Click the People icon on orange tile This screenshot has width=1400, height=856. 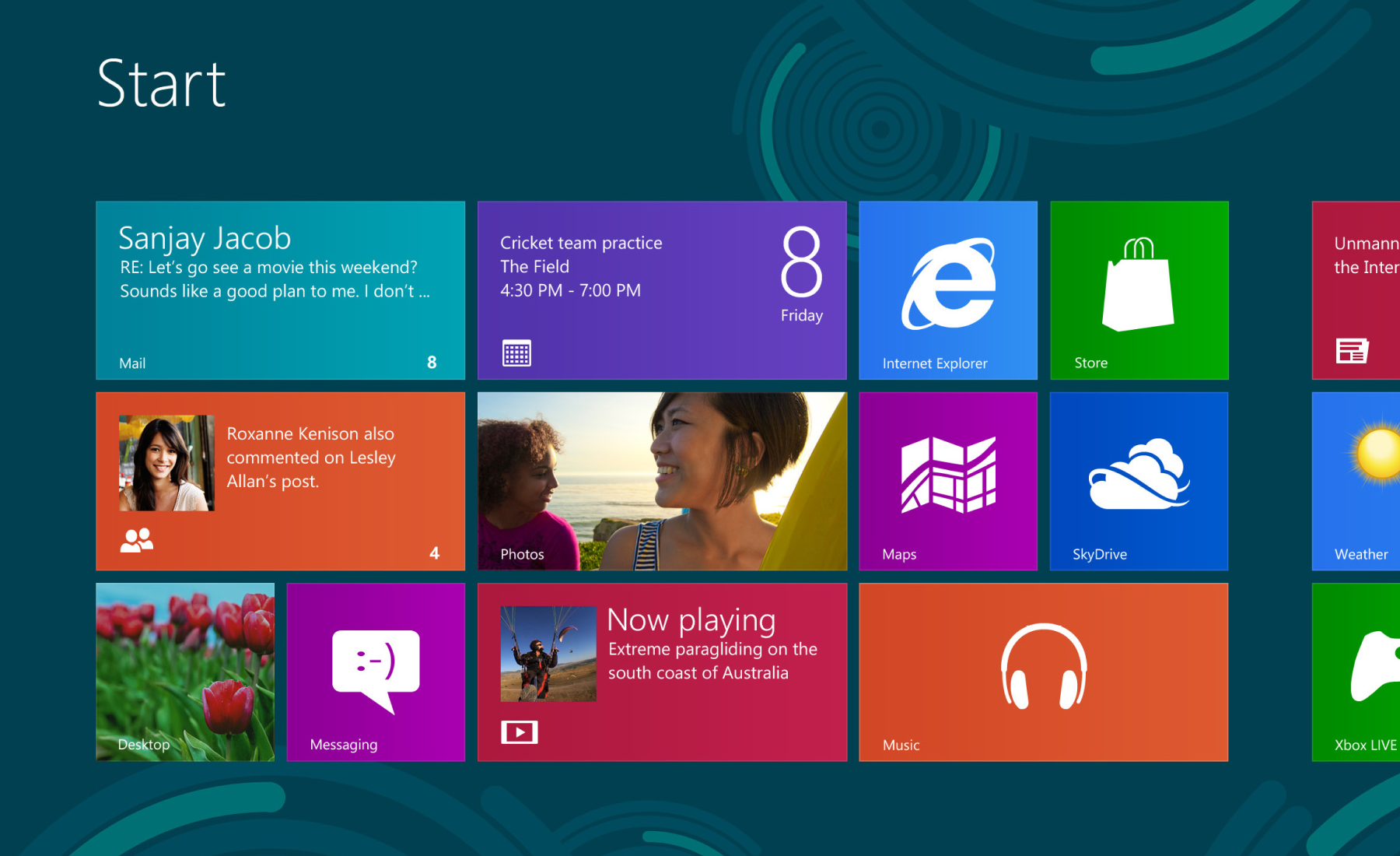coord(137,540)
